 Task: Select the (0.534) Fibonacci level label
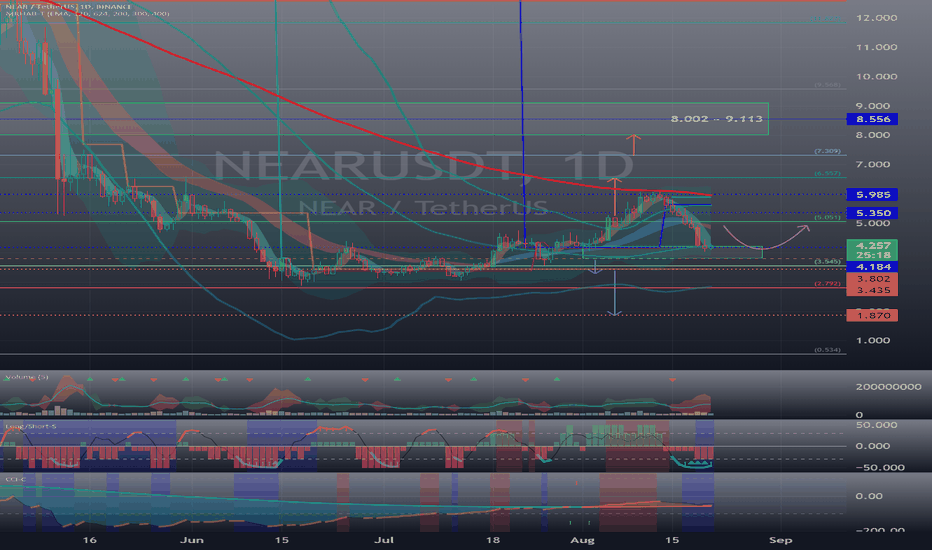tap(827, 350)
